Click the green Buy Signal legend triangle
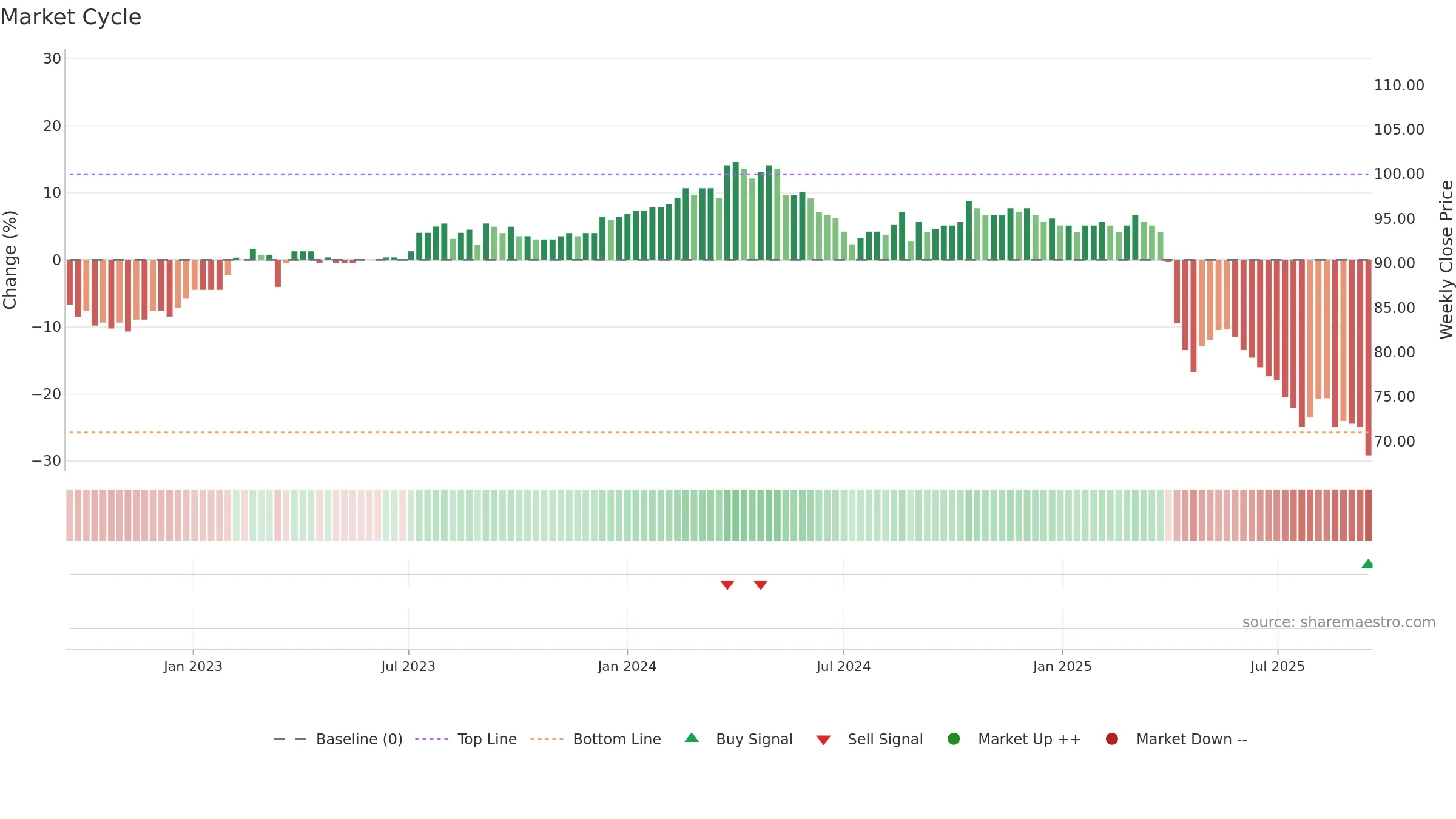 (692, 738)
